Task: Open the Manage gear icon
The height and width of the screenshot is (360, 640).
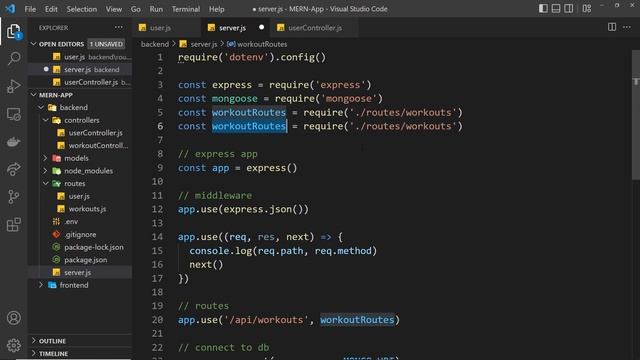Action: click(x=13, y=345)
